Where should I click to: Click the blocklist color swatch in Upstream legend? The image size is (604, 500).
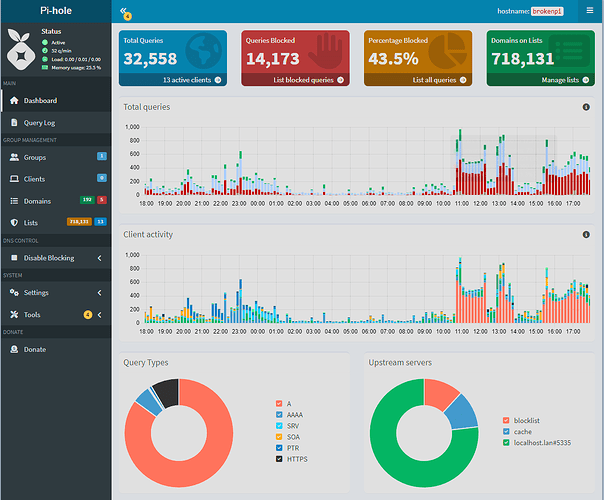pyautogui.click(x=507, y=421)
